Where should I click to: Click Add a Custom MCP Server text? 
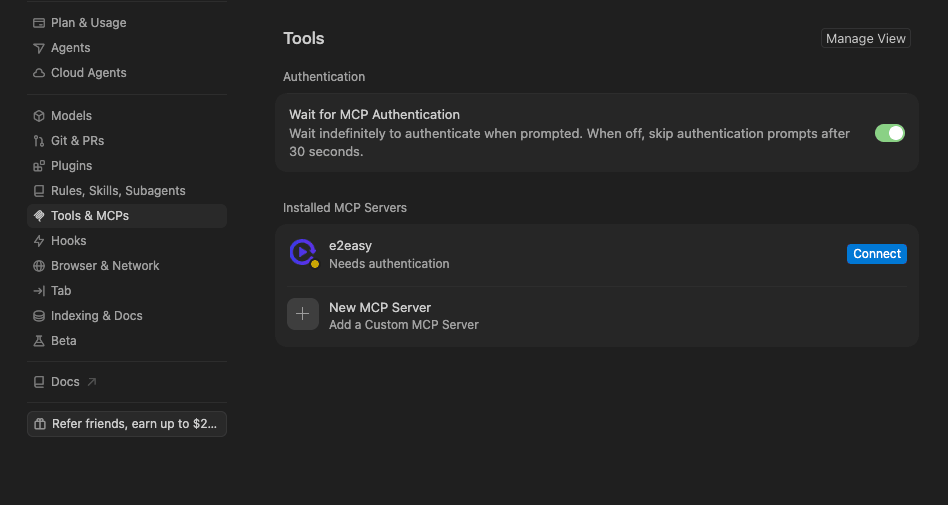[404, 325]
